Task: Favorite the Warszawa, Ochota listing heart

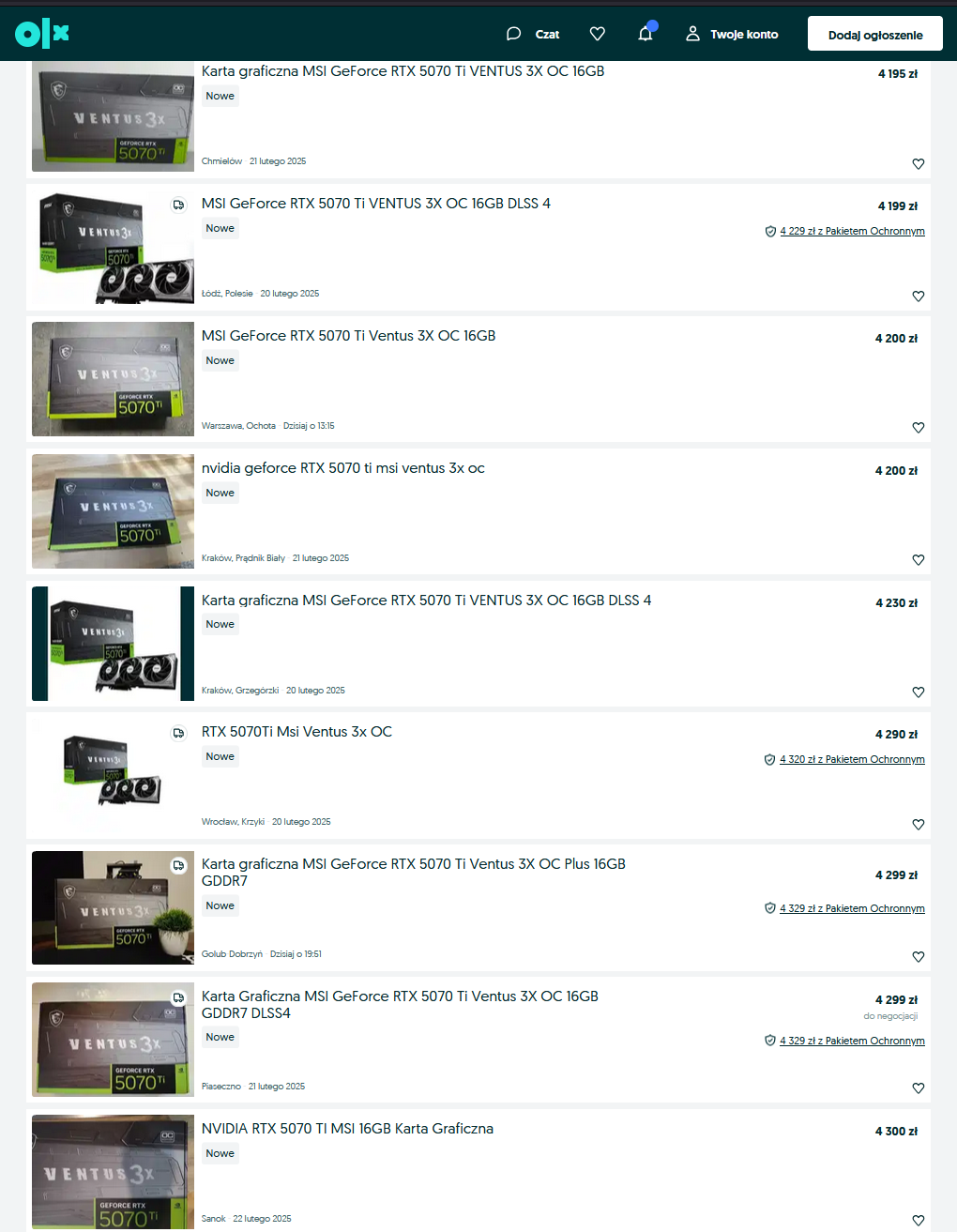Action: (x=919, y=427)
